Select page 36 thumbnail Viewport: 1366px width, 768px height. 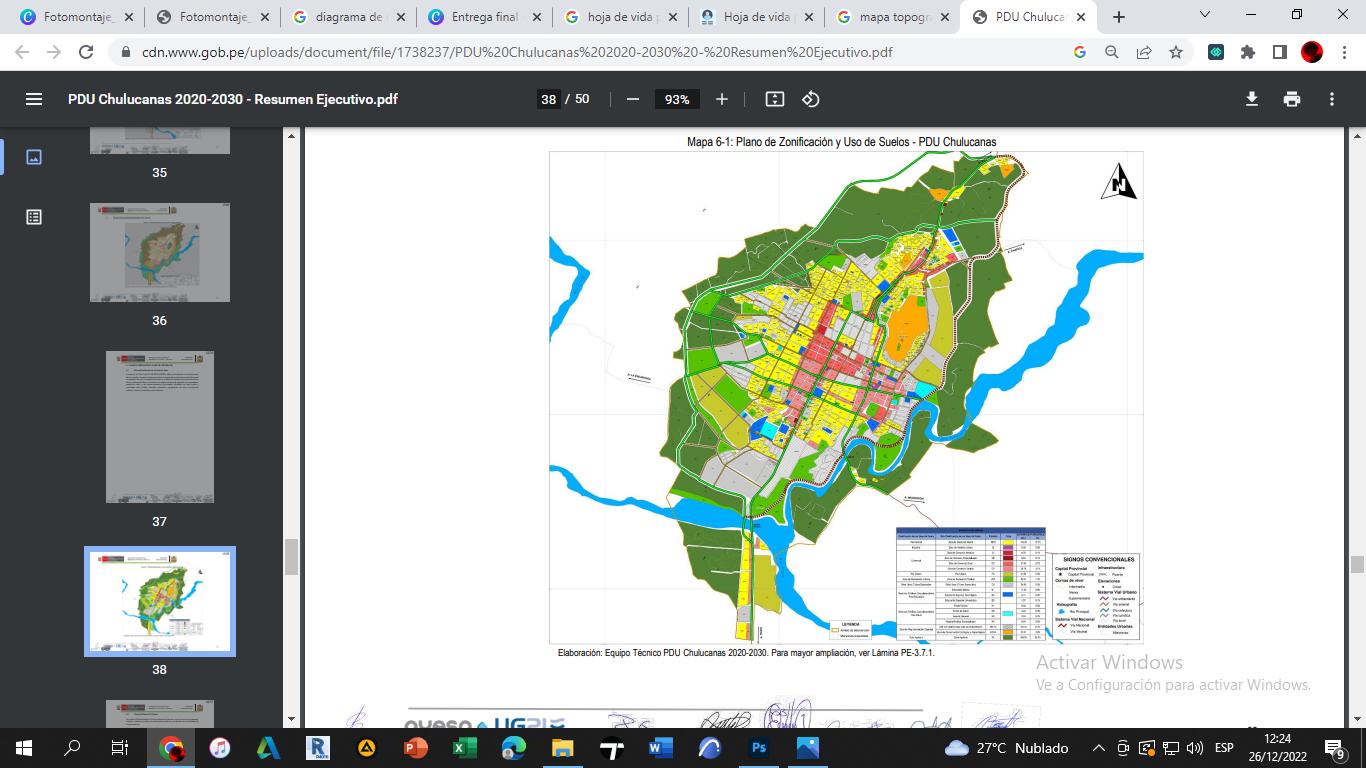(x=160, y=252)
